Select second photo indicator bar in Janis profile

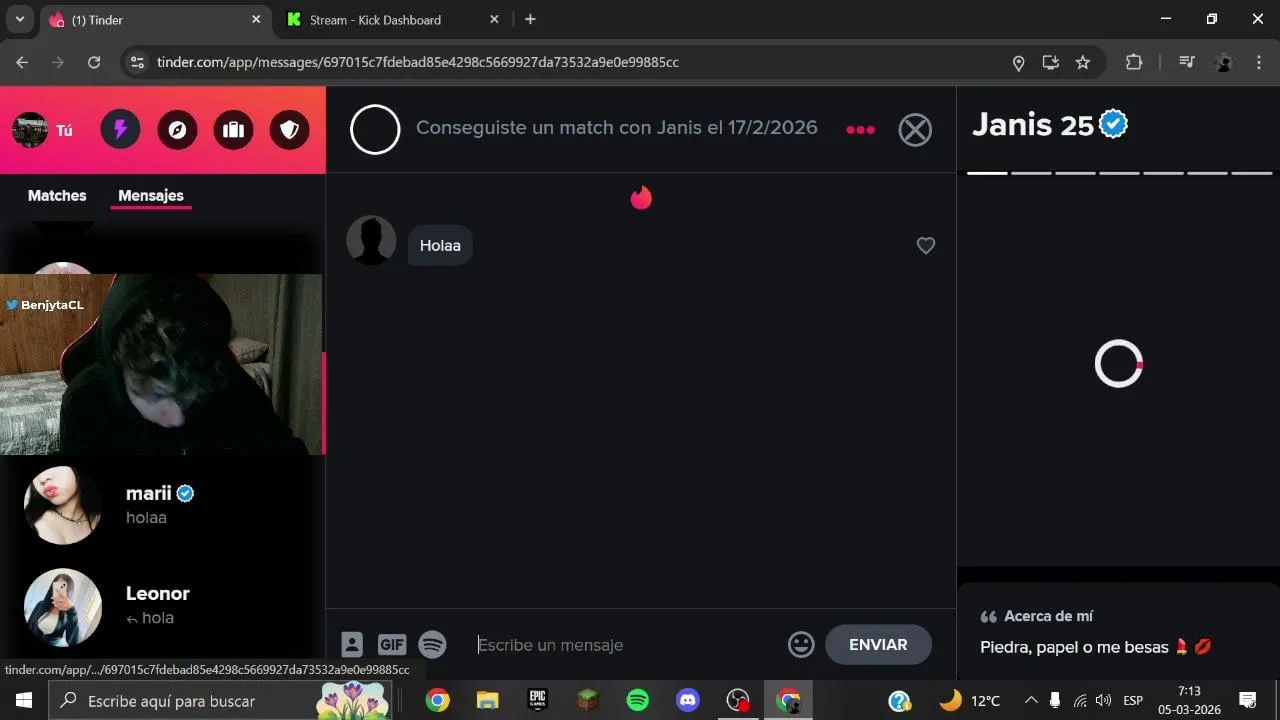click(x=1031, y=173)
